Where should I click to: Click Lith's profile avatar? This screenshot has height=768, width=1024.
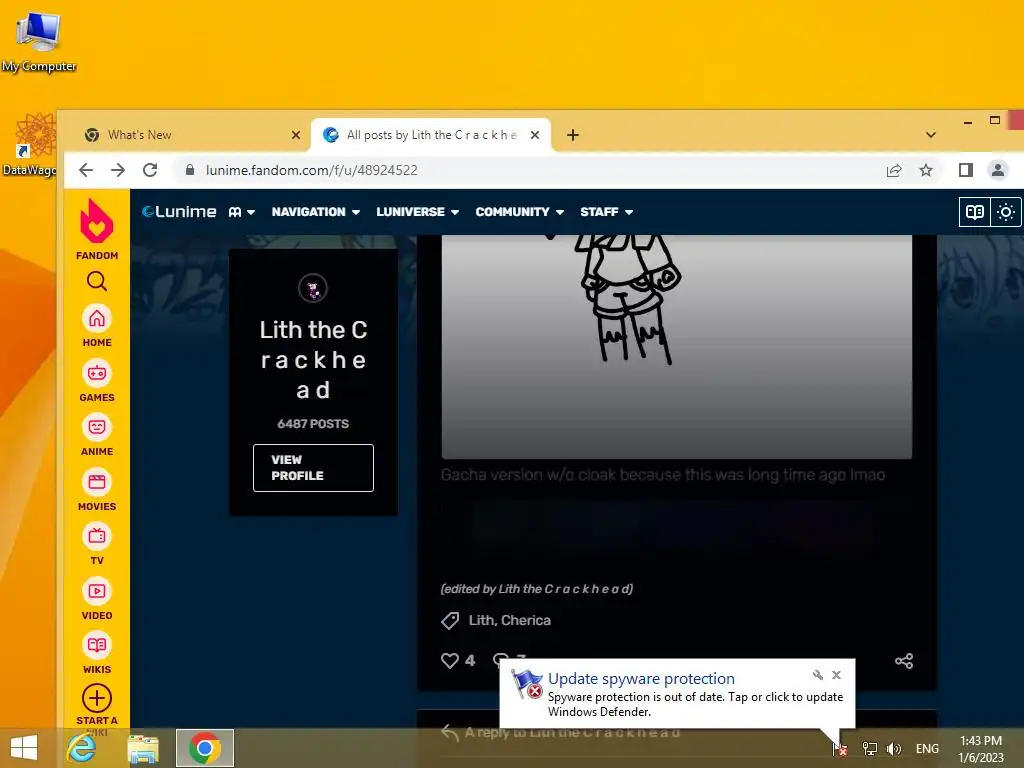313,288
